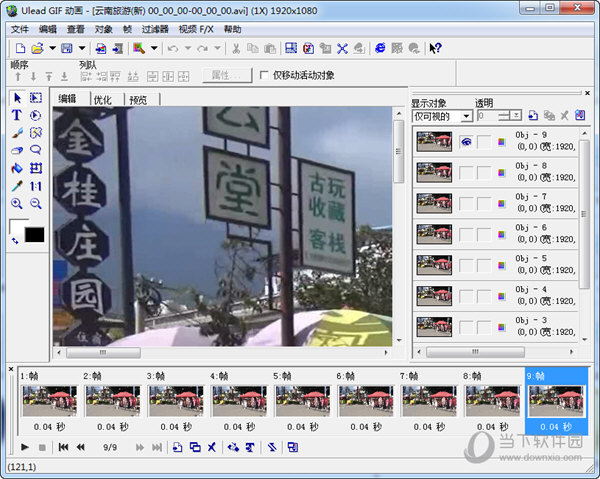Toggle visibility eye for Obj - 9
This screenshot has width=600, height=479.
[466, 142]
